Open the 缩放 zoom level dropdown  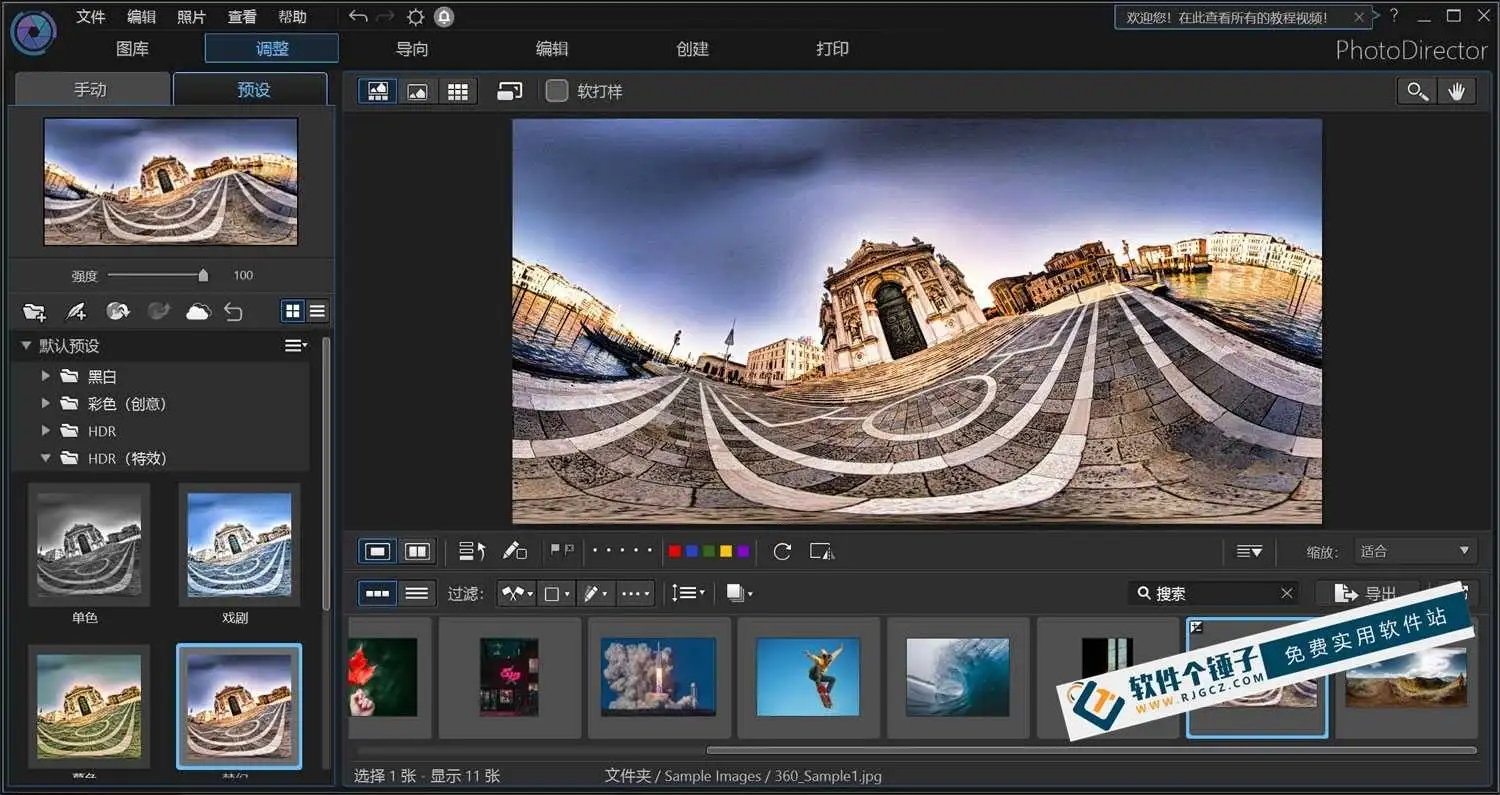(1415, 551)
